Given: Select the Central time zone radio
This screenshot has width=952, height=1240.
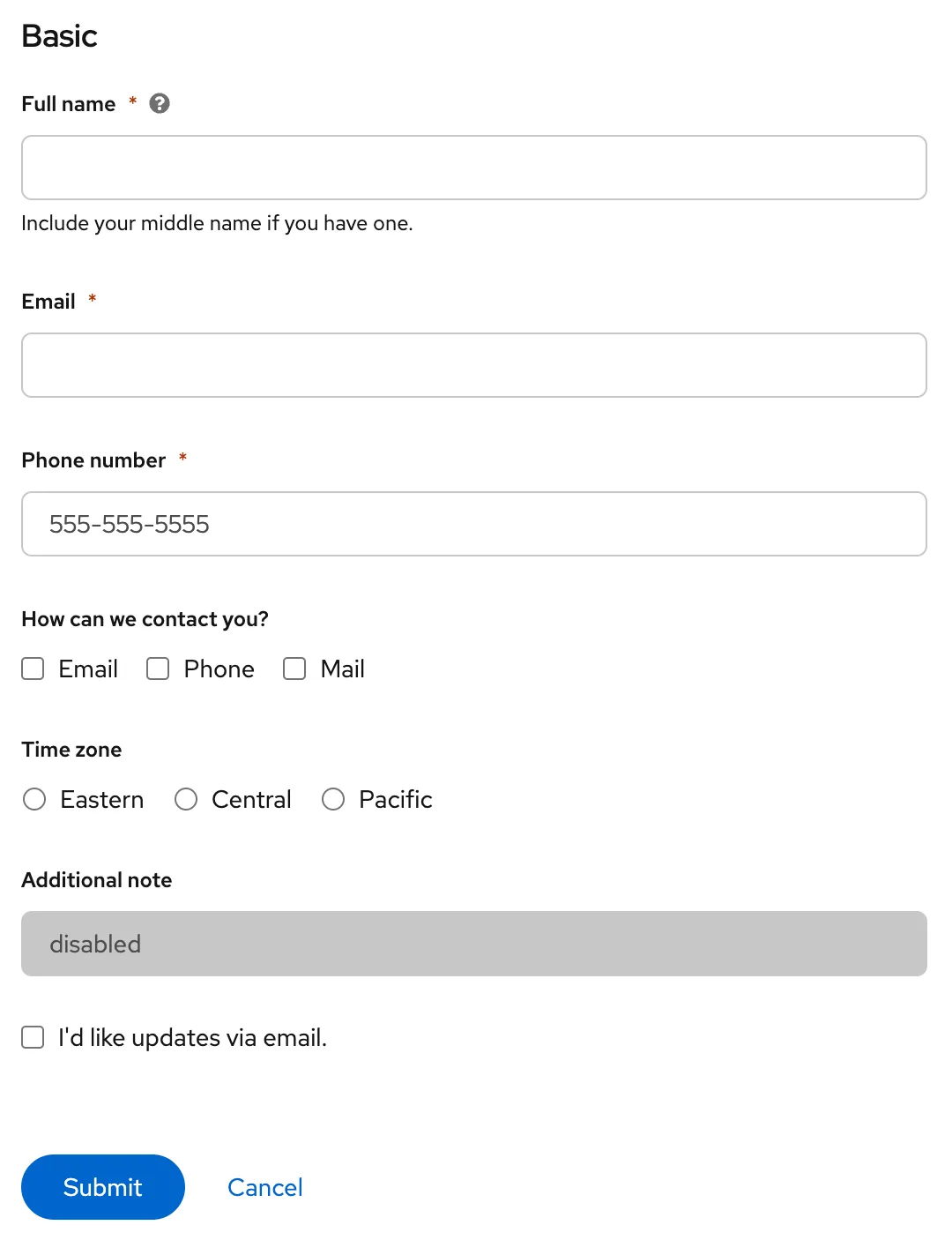Looking at the screenshot, I should point(186,800).
